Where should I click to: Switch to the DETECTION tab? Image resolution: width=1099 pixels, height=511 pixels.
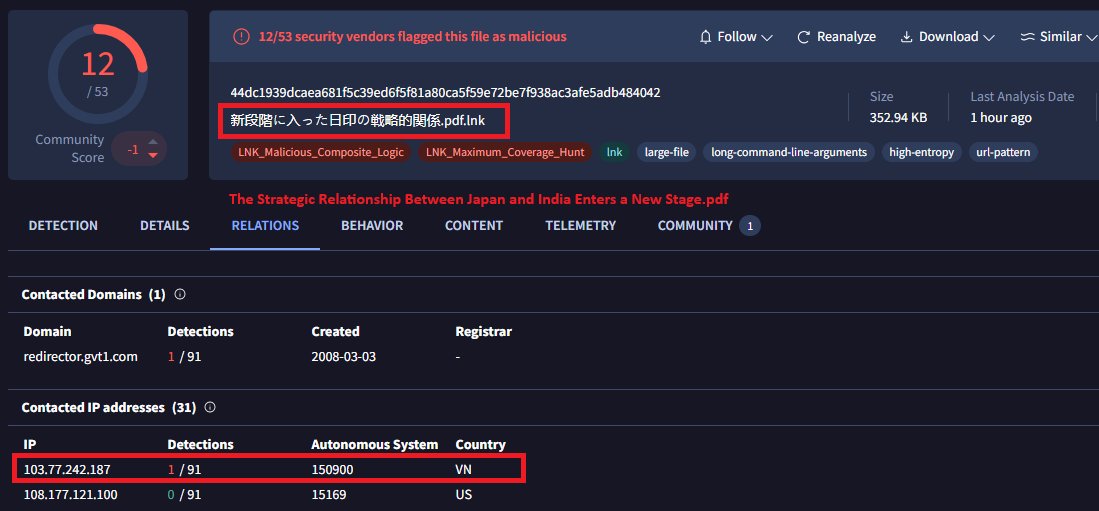point(63,226)
